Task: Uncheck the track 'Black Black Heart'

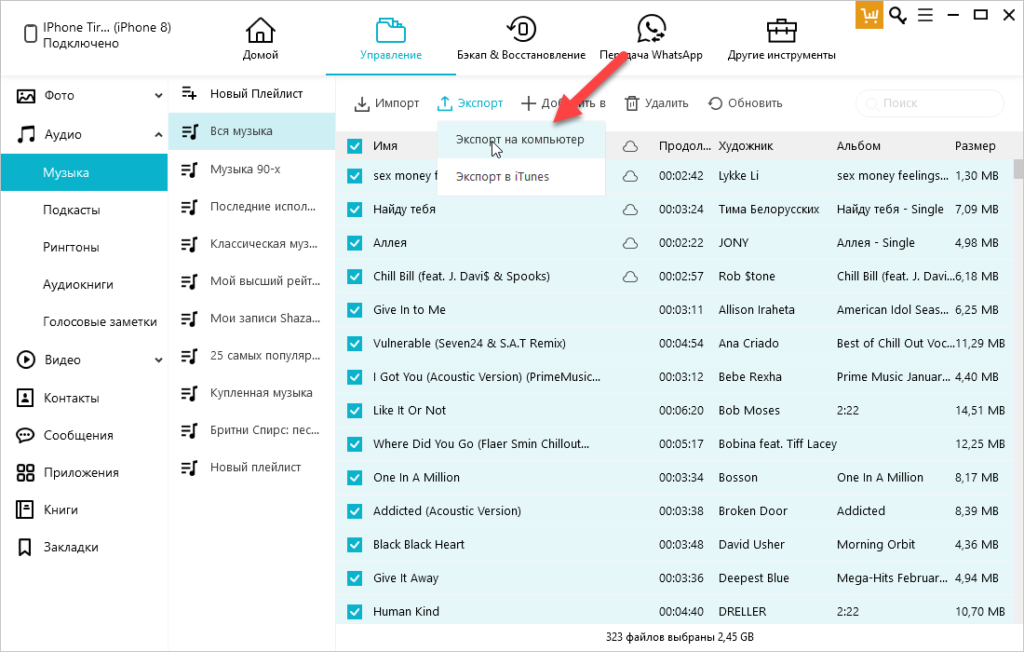Action: pyautogui.click(x=355, y=544)
